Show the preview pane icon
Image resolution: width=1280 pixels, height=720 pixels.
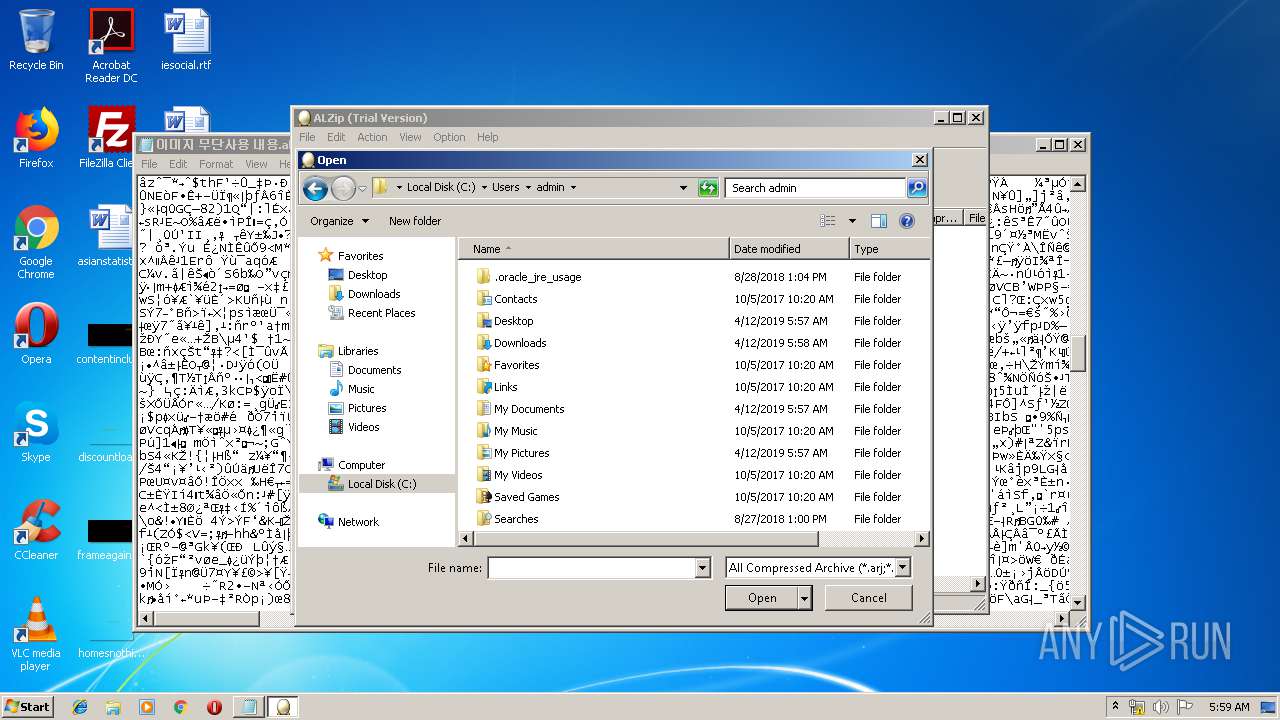tap(878, 221)
